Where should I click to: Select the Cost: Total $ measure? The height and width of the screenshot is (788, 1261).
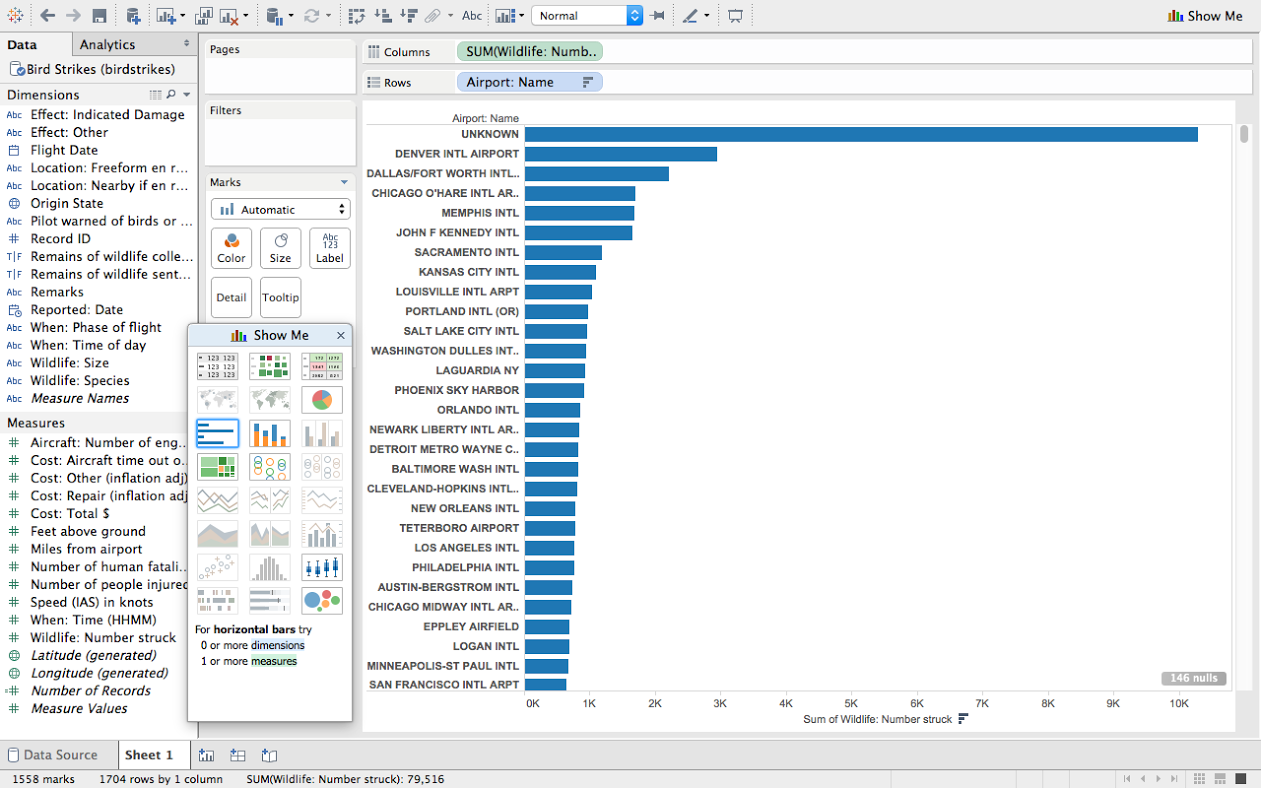[x=70, y=513]
